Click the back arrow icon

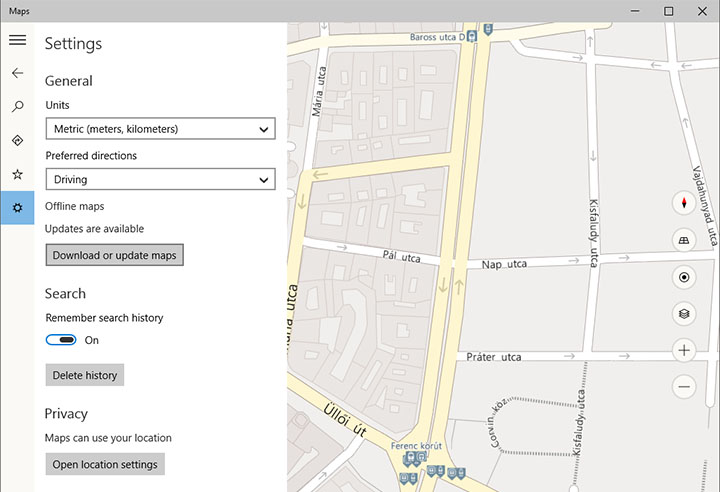[17, 73]
